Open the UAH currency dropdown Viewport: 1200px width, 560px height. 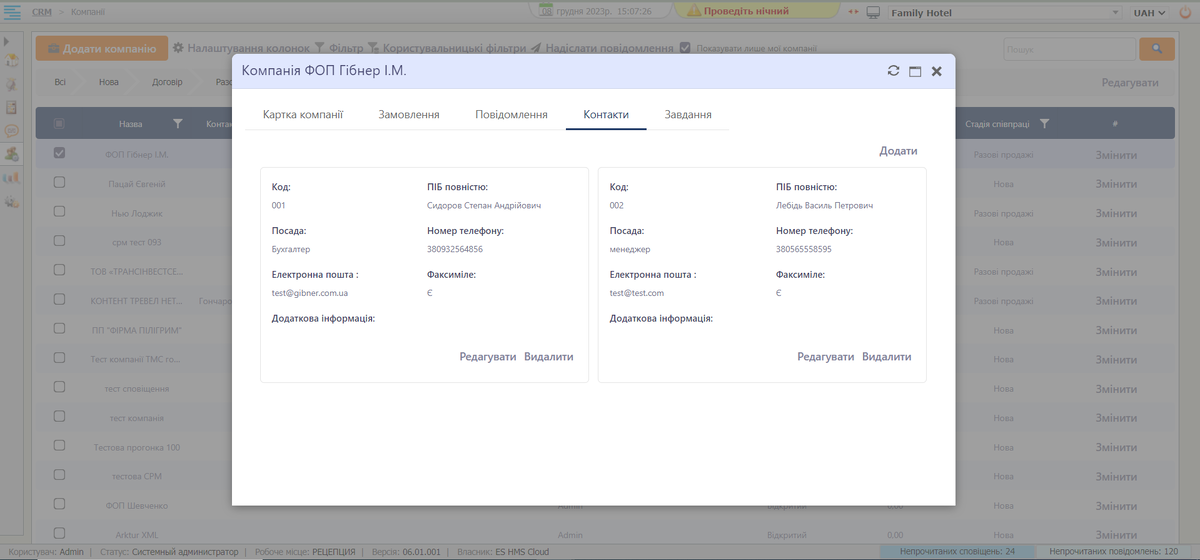pyautogui.click(x=1149, y=12)
